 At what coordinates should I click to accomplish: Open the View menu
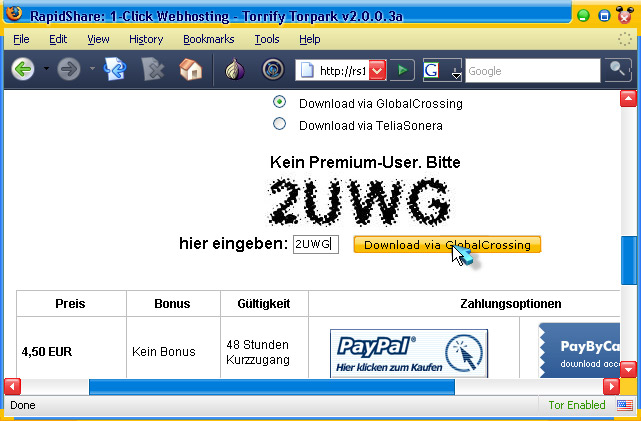[x=98, y=39]
